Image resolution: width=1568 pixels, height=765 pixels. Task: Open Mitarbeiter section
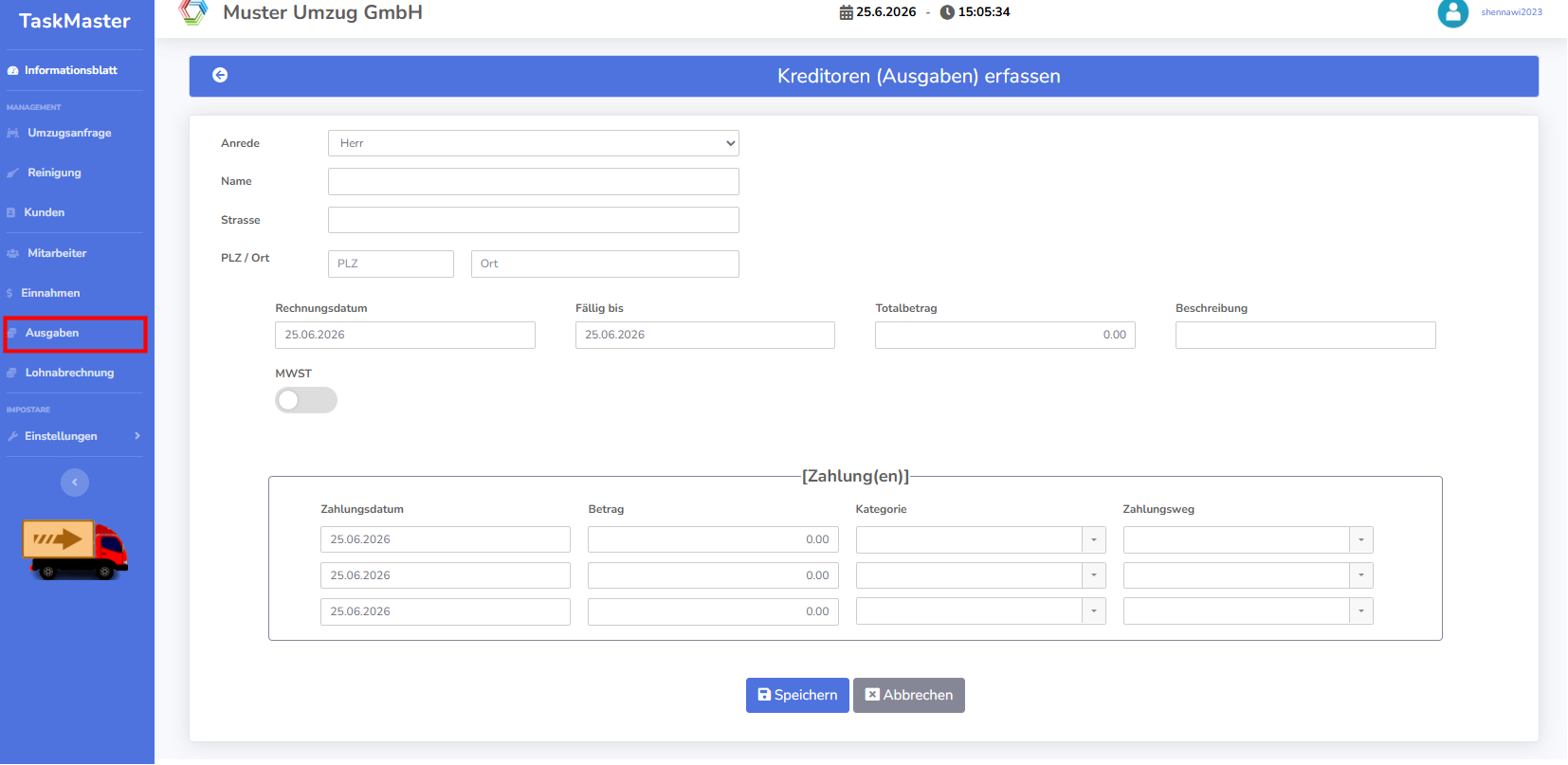(x=57, y=254)
